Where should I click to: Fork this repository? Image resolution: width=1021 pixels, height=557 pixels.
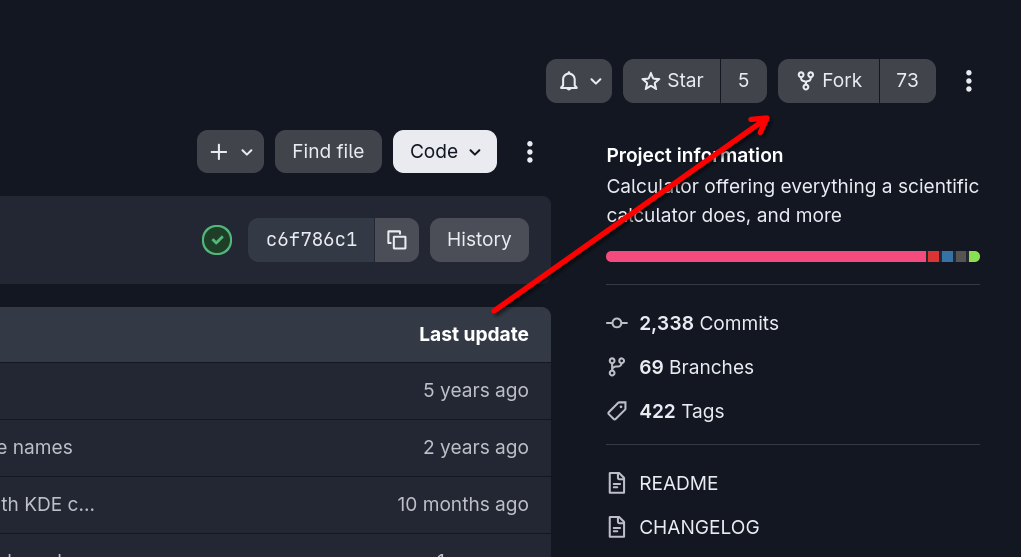829,81
